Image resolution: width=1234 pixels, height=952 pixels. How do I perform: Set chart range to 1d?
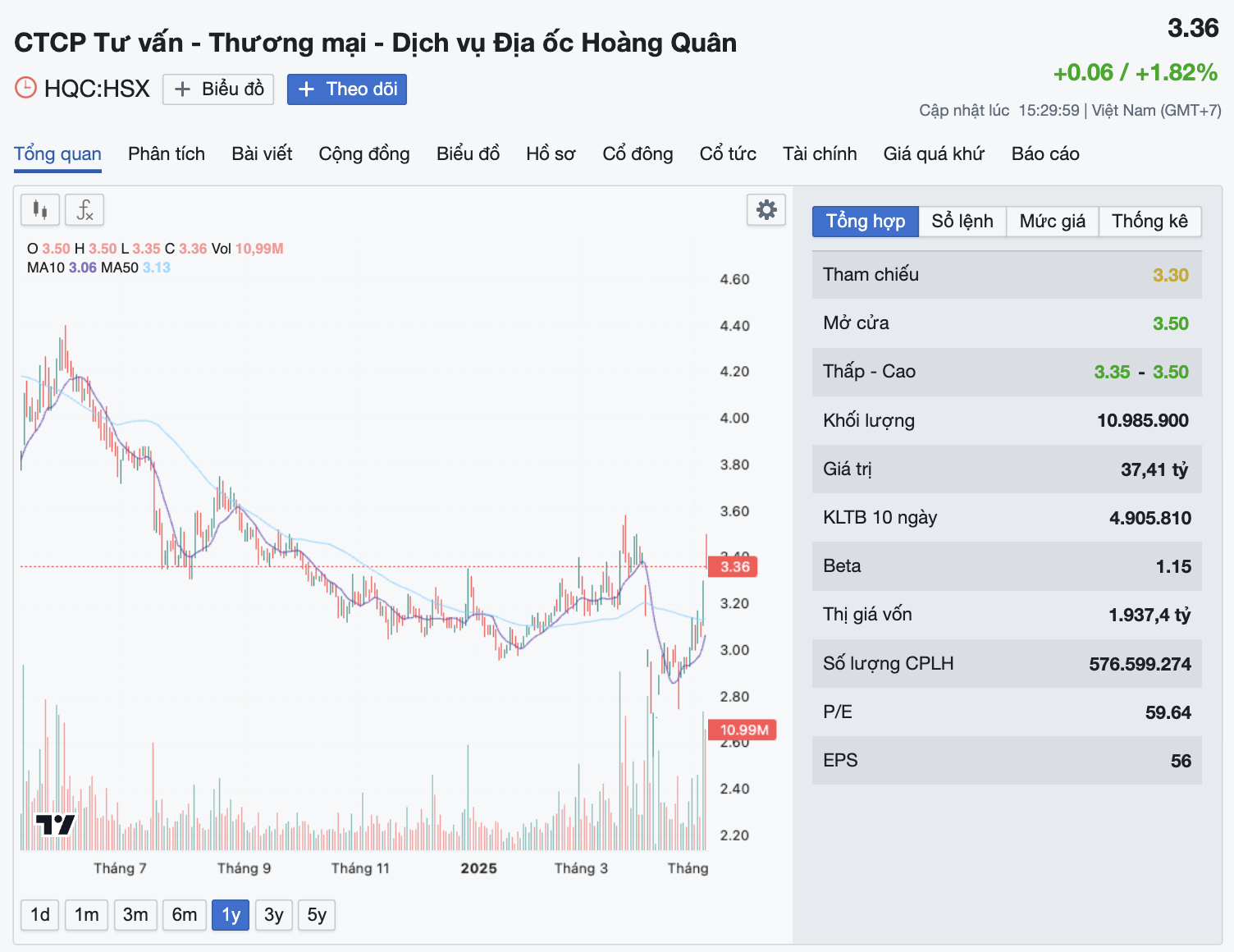point(40,915)
